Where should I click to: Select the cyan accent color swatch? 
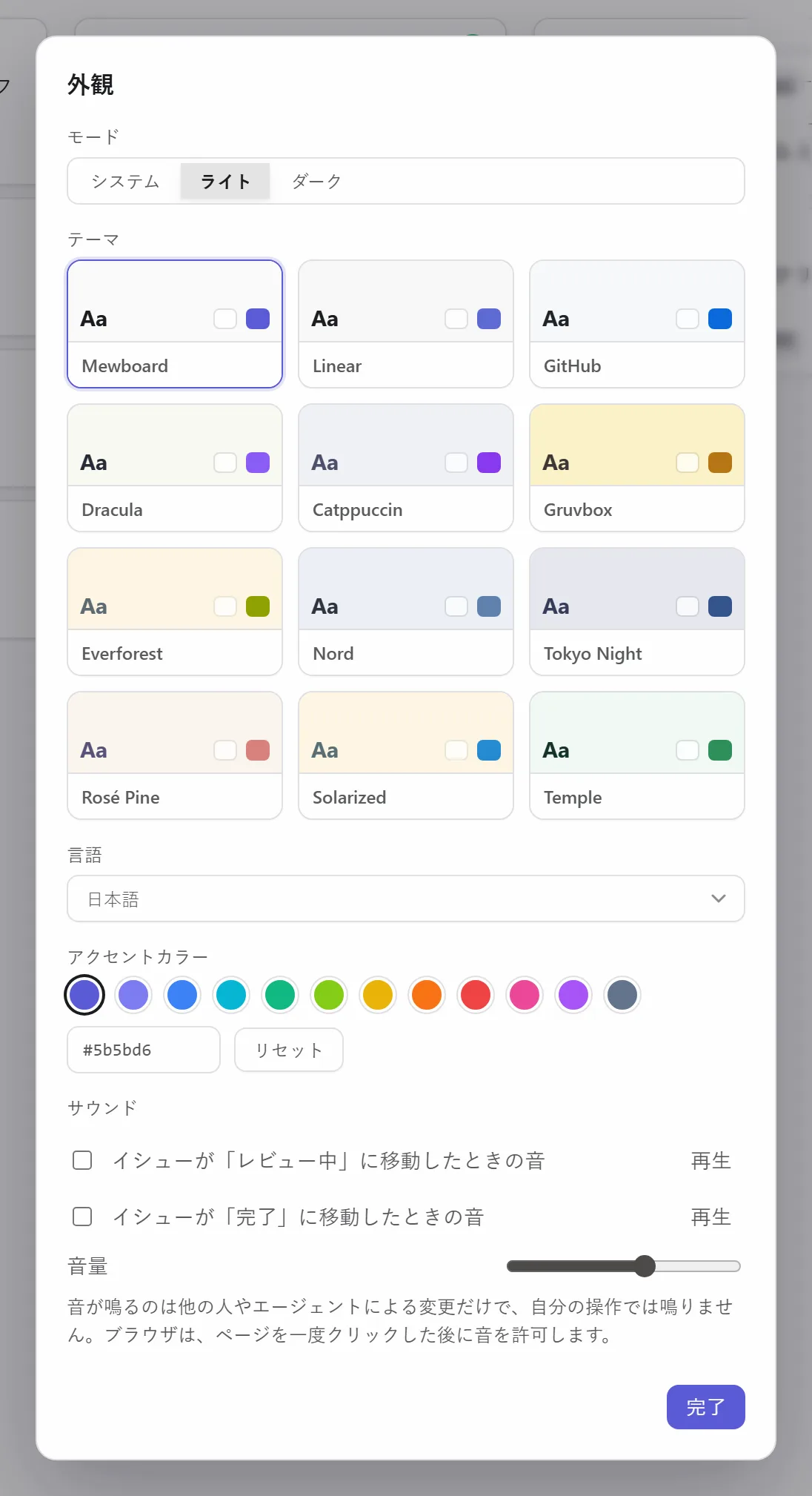click(231, 995)
